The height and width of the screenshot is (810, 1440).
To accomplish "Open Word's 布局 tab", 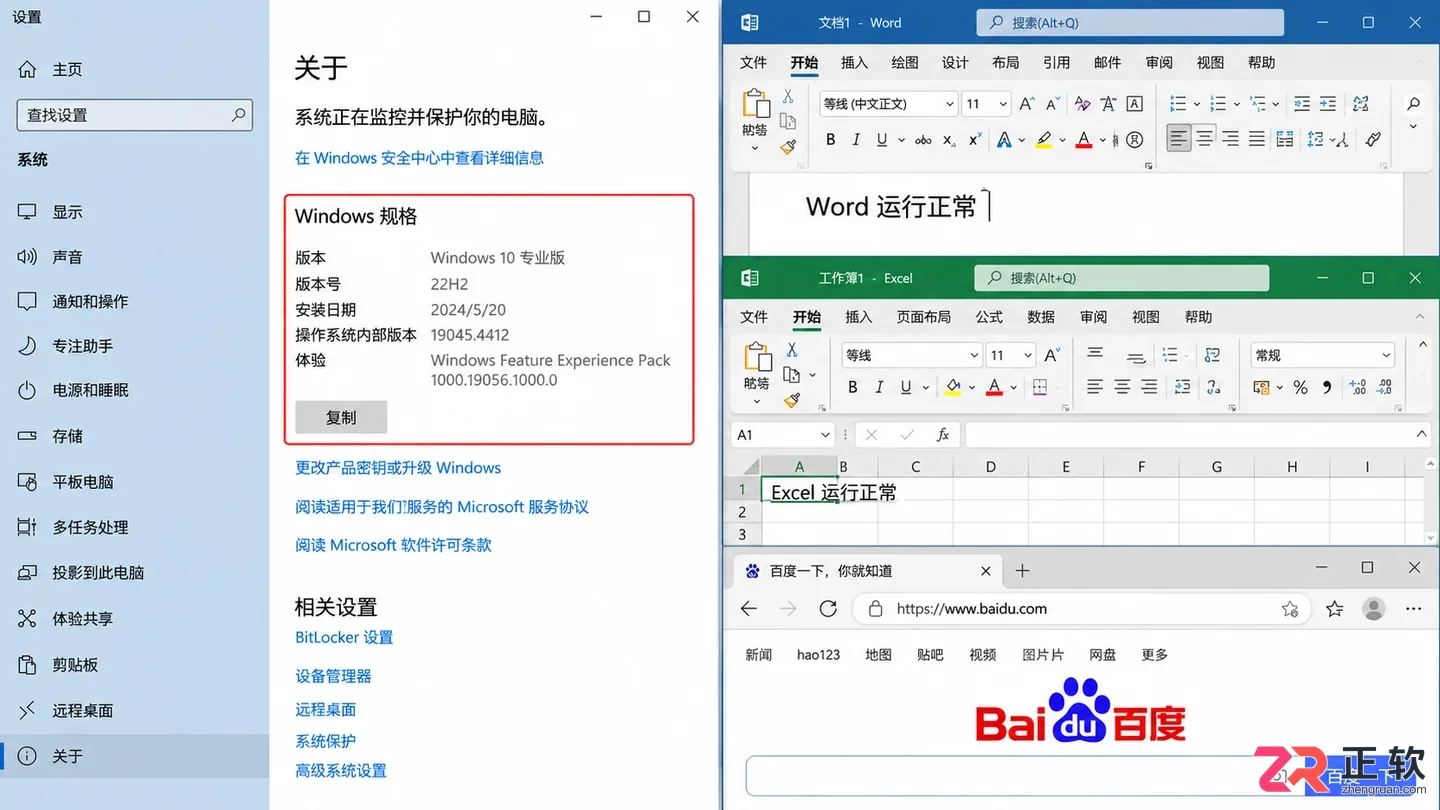I will pos(1005,62).
